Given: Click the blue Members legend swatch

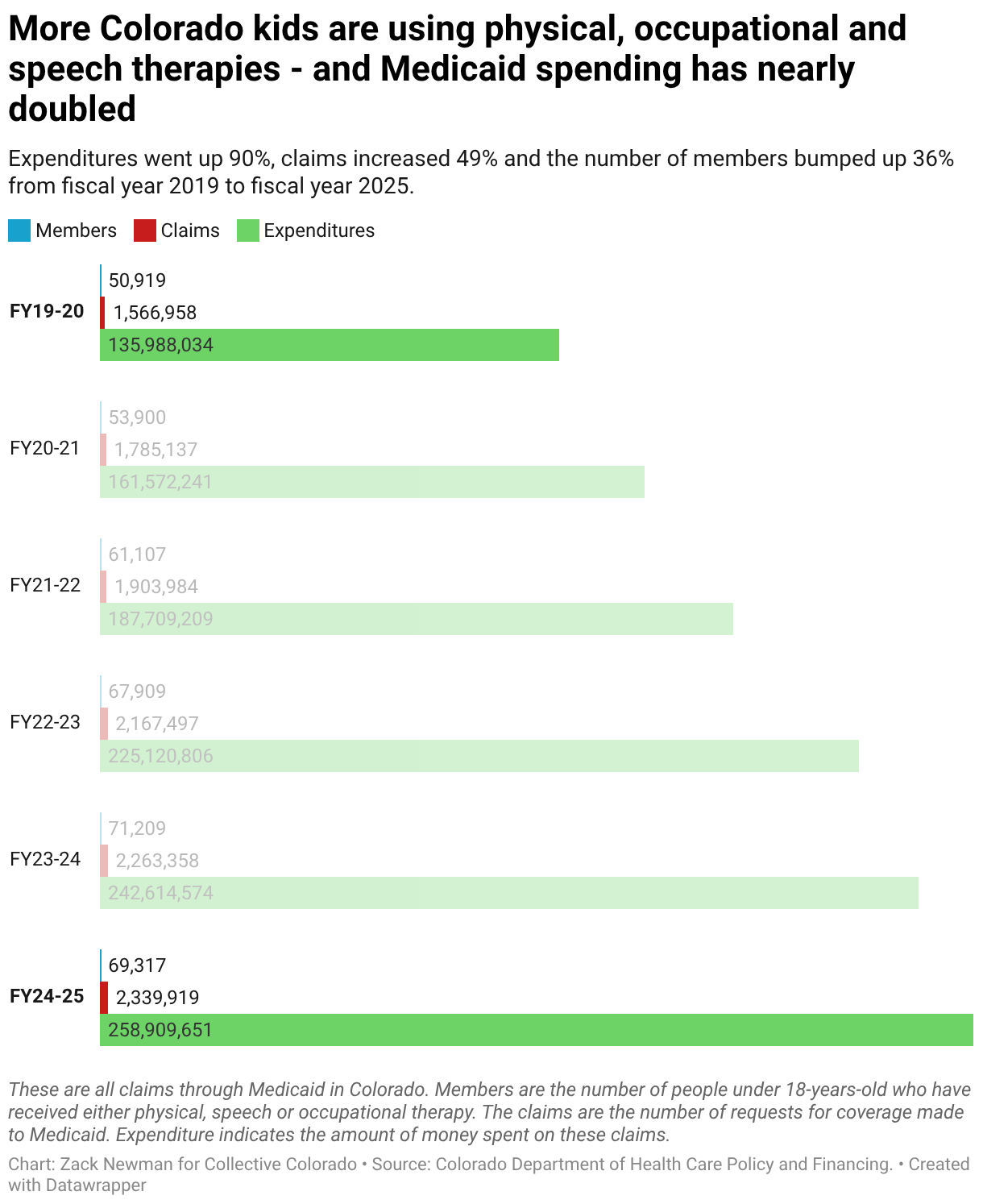Looking at the screenshot, I should [19, 231].
